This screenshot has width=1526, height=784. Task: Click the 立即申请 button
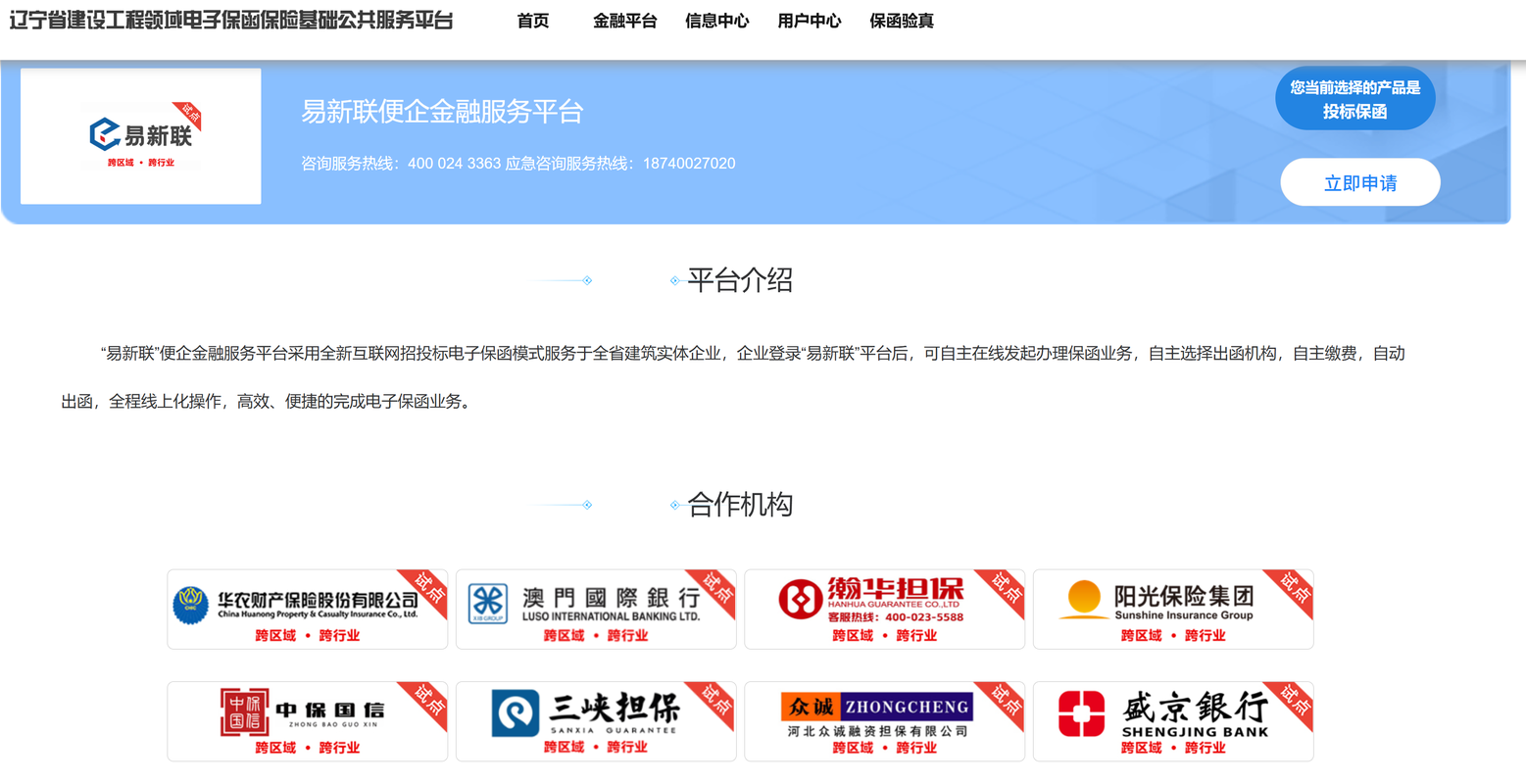(1359, 182)
